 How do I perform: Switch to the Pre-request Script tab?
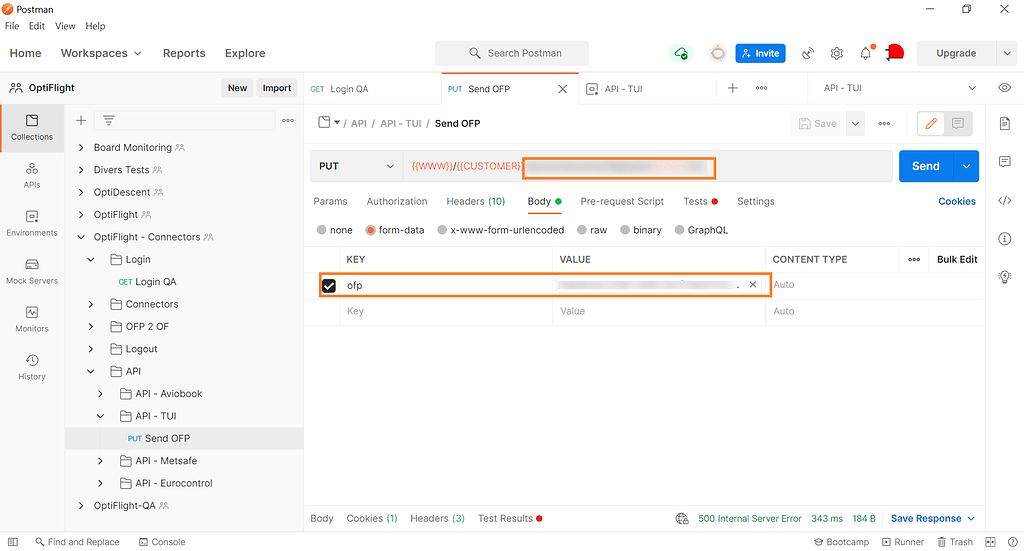point(622,201)
